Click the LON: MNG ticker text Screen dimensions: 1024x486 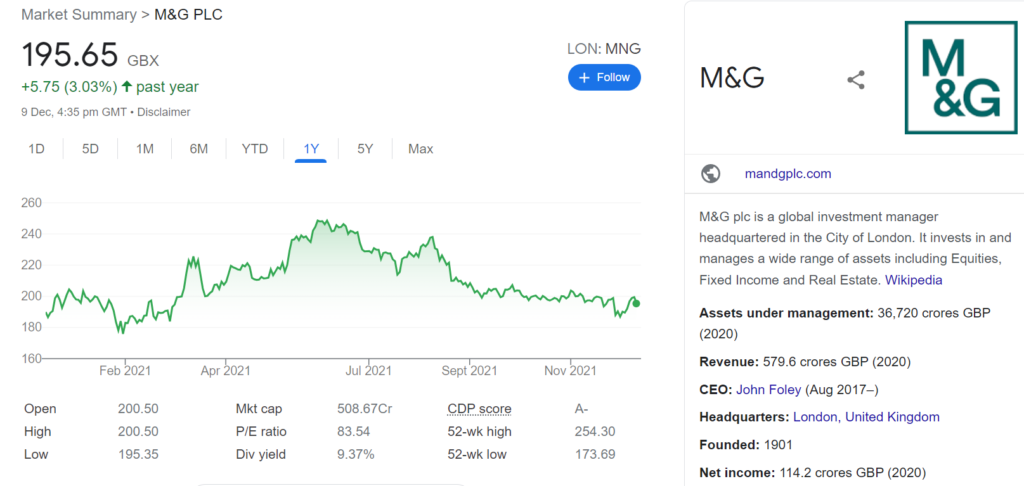pos(604,48)
